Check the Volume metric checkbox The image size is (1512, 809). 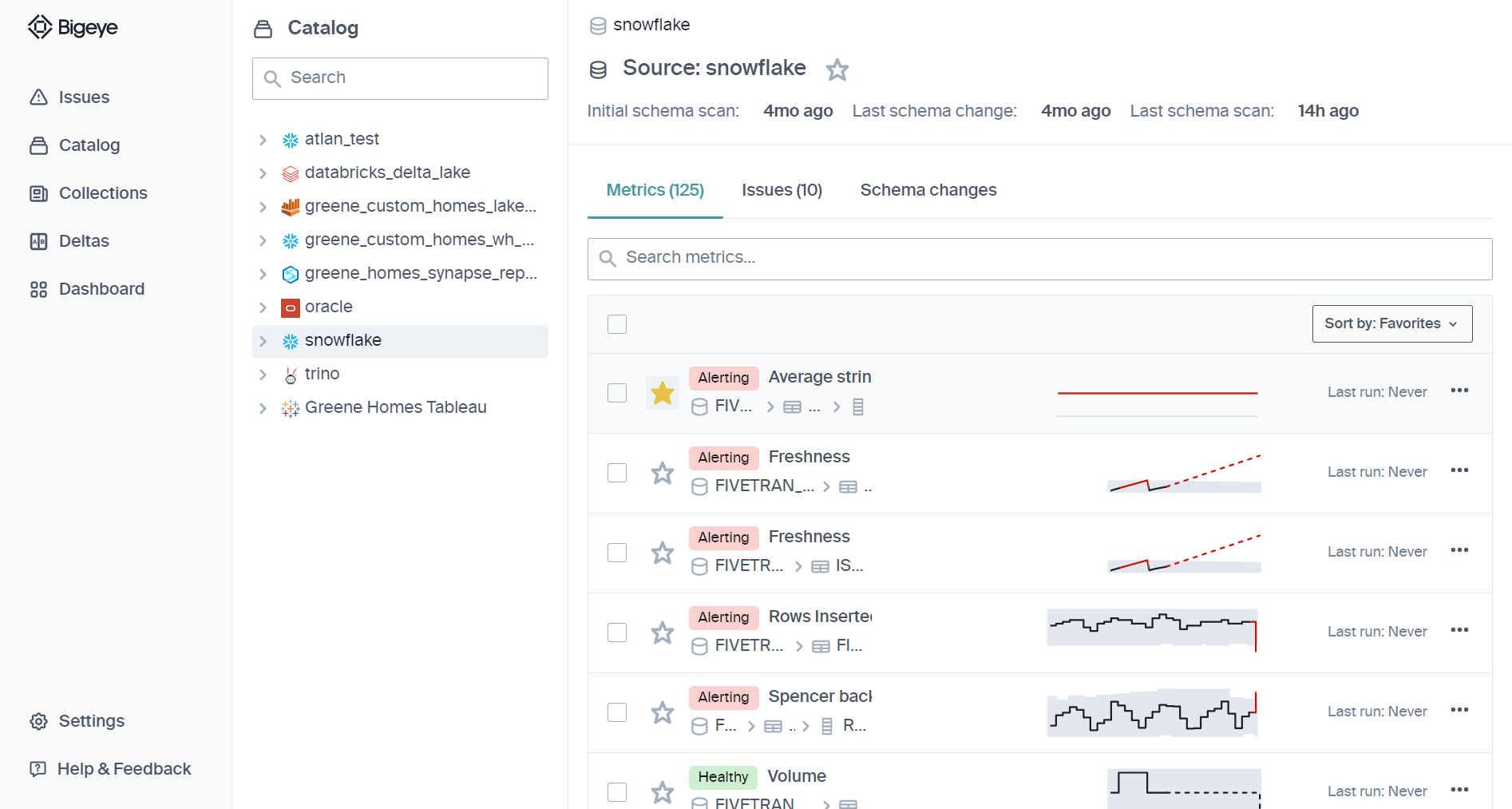pyautogui.click(x=617, y=792)
